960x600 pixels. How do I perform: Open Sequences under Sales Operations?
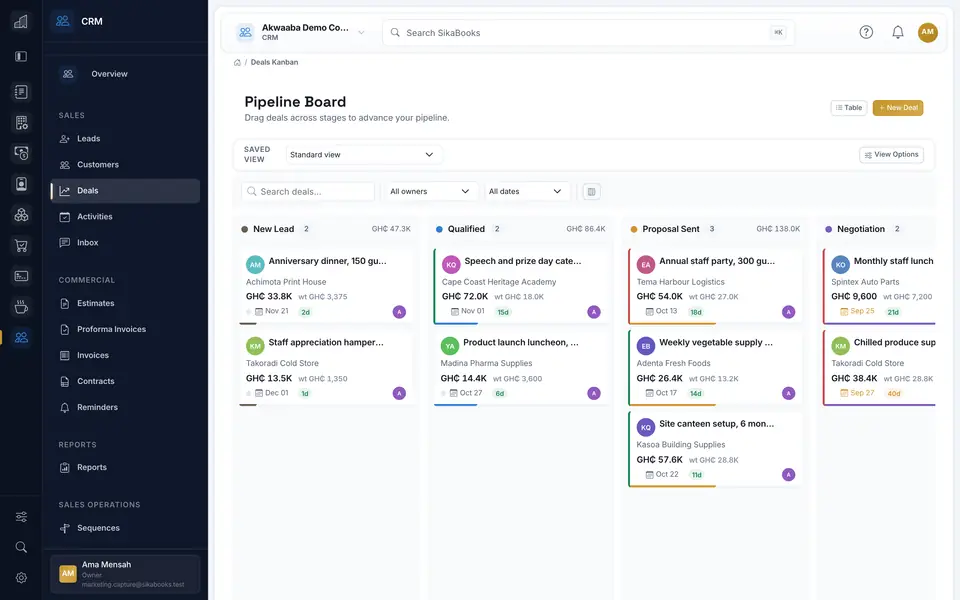tap(125, 528)
